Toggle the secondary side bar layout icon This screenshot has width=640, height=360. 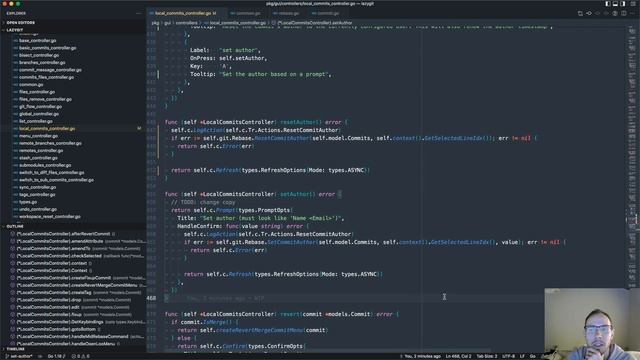click(x=622, y=4)
